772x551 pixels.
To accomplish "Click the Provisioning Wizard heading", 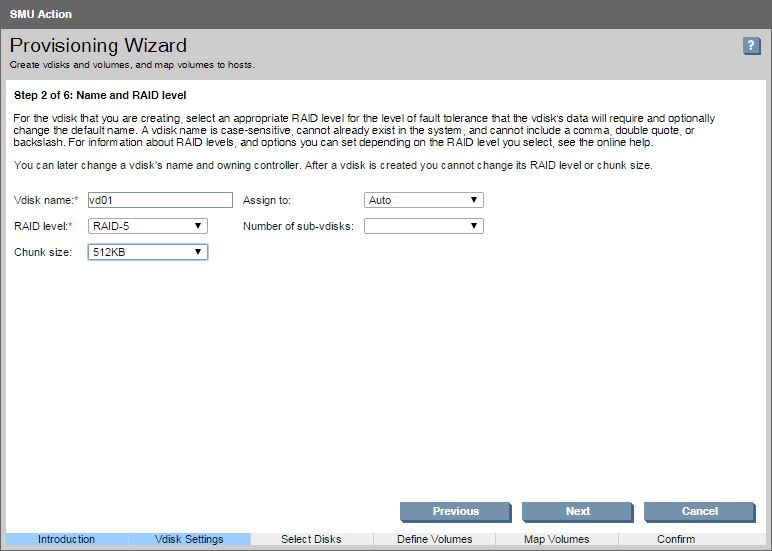I will pyautogui.click(x=98, y=46).
